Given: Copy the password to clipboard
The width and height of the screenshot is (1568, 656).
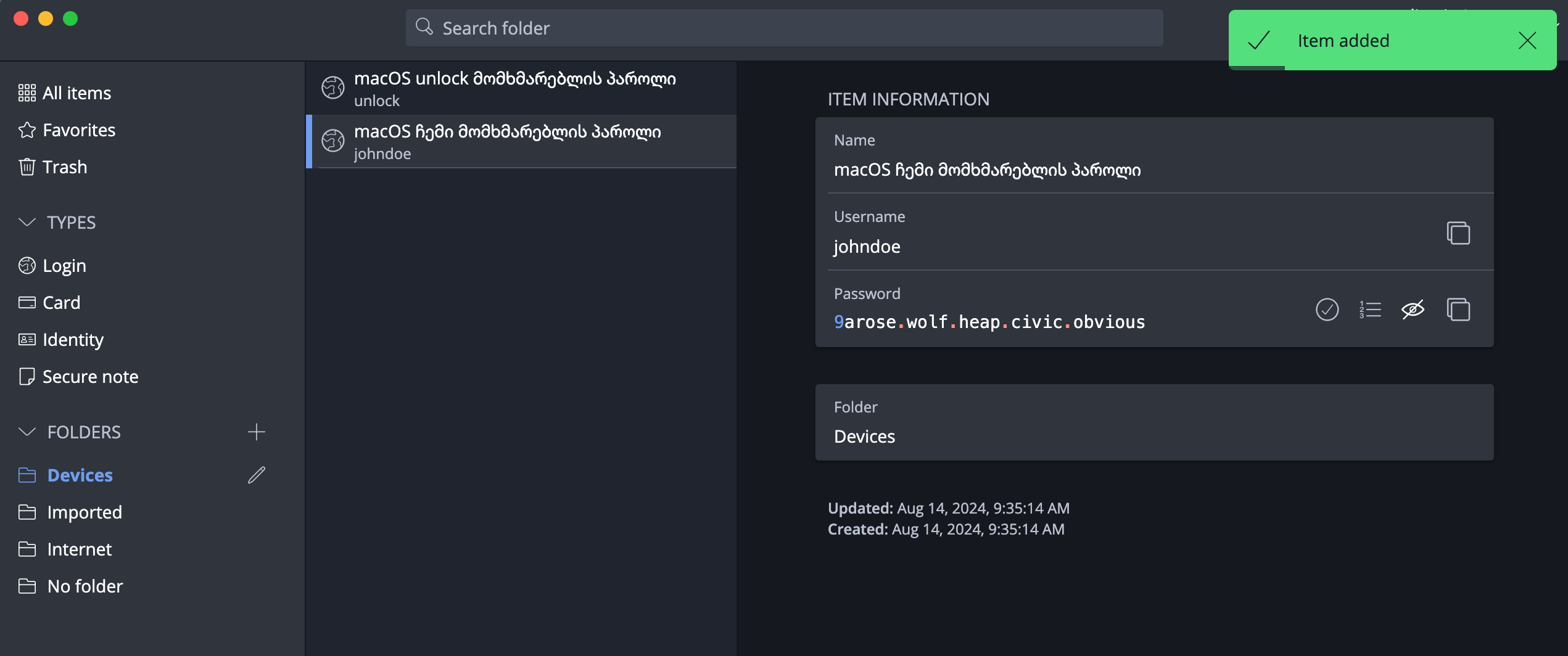Looking at the screenshot, I should point(1459,310).
